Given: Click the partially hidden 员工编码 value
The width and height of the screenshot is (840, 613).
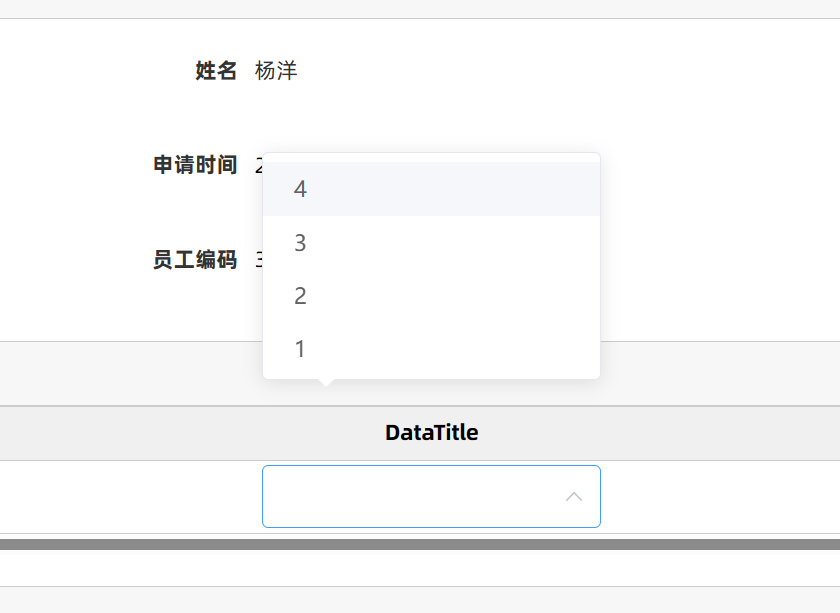Looking at the screenshot, I should tap(259, 260).
